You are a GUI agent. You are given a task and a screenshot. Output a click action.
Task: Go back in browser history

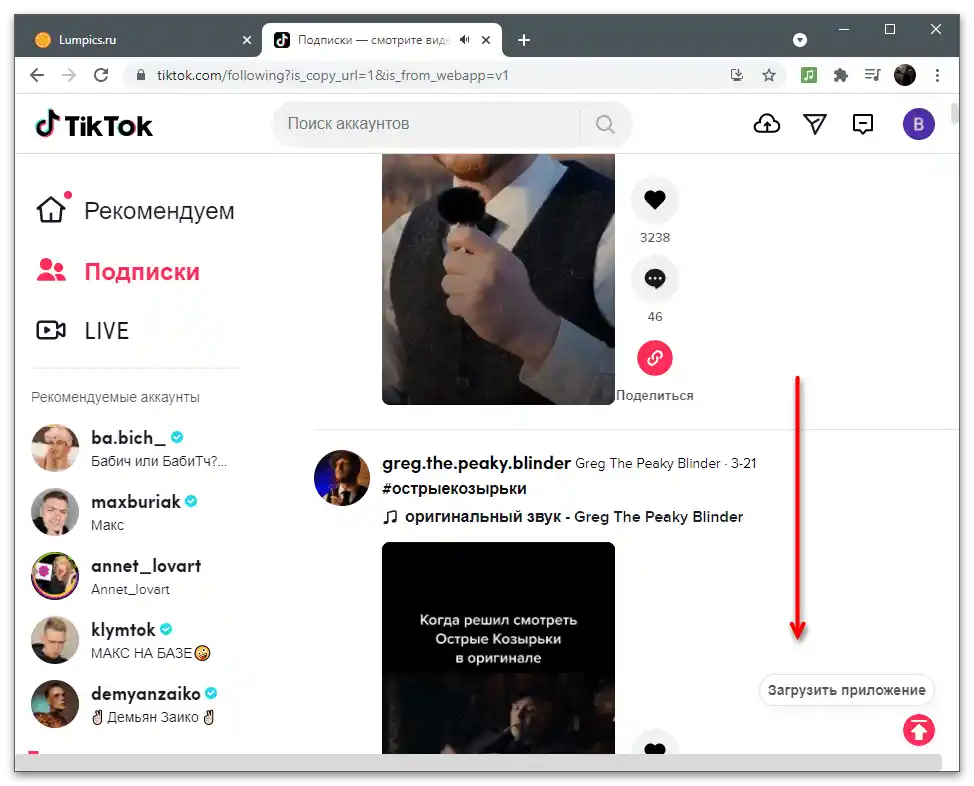[37, 75]
